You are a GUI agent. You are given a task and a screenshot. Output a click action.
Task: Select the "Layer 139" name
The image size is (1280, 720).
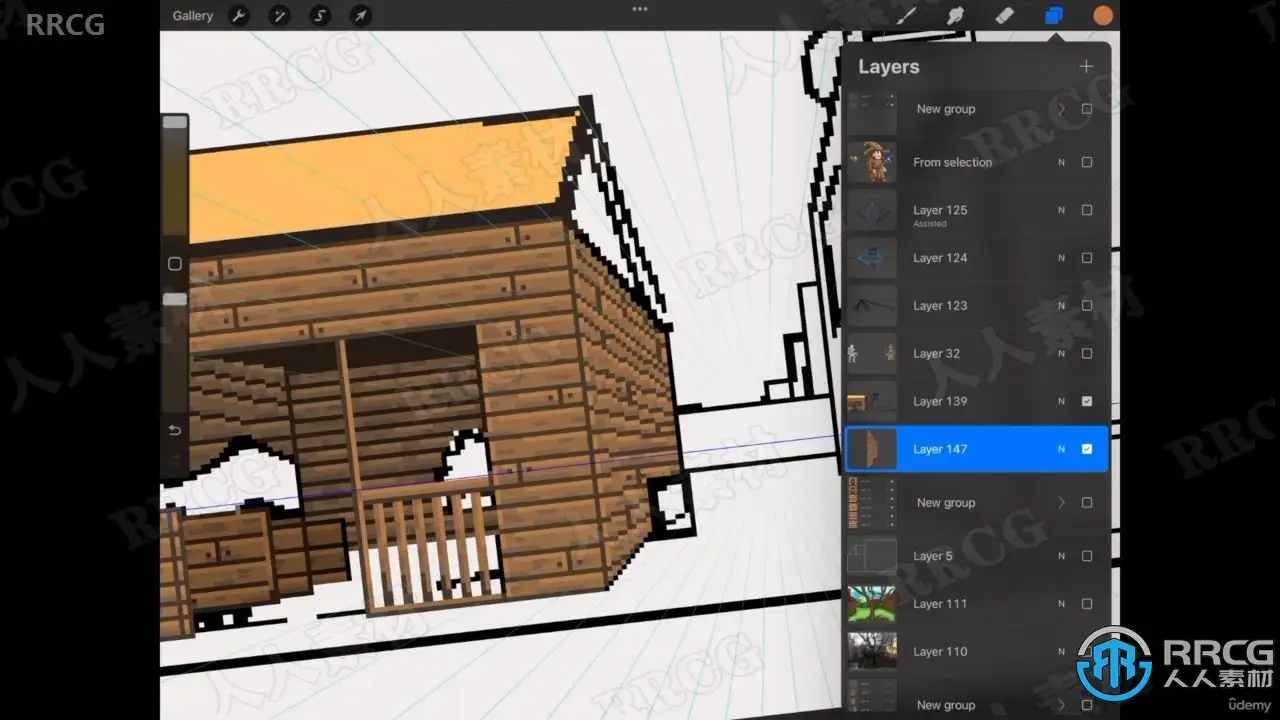(940, 401)
